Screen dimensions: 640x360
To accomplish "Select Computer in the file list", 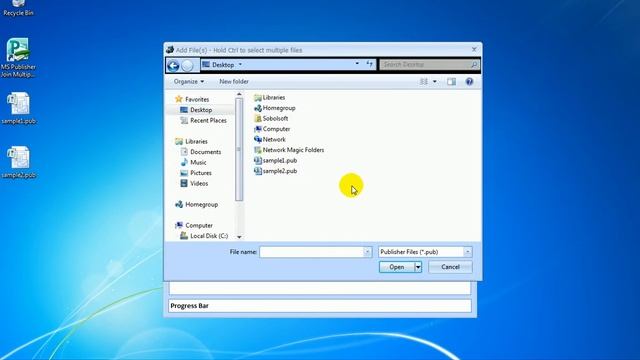I will click(x=272, y=129).
